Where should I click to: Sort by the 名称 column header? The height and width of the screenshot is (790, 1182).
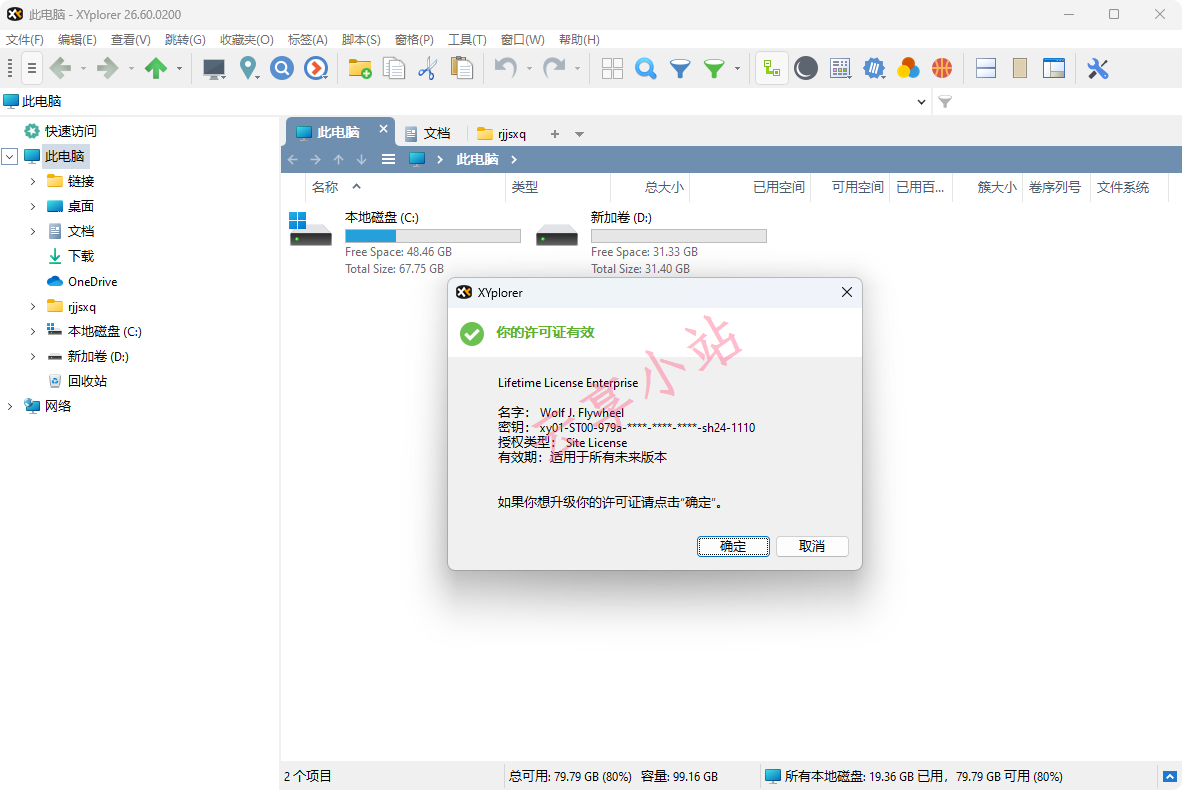326,187
